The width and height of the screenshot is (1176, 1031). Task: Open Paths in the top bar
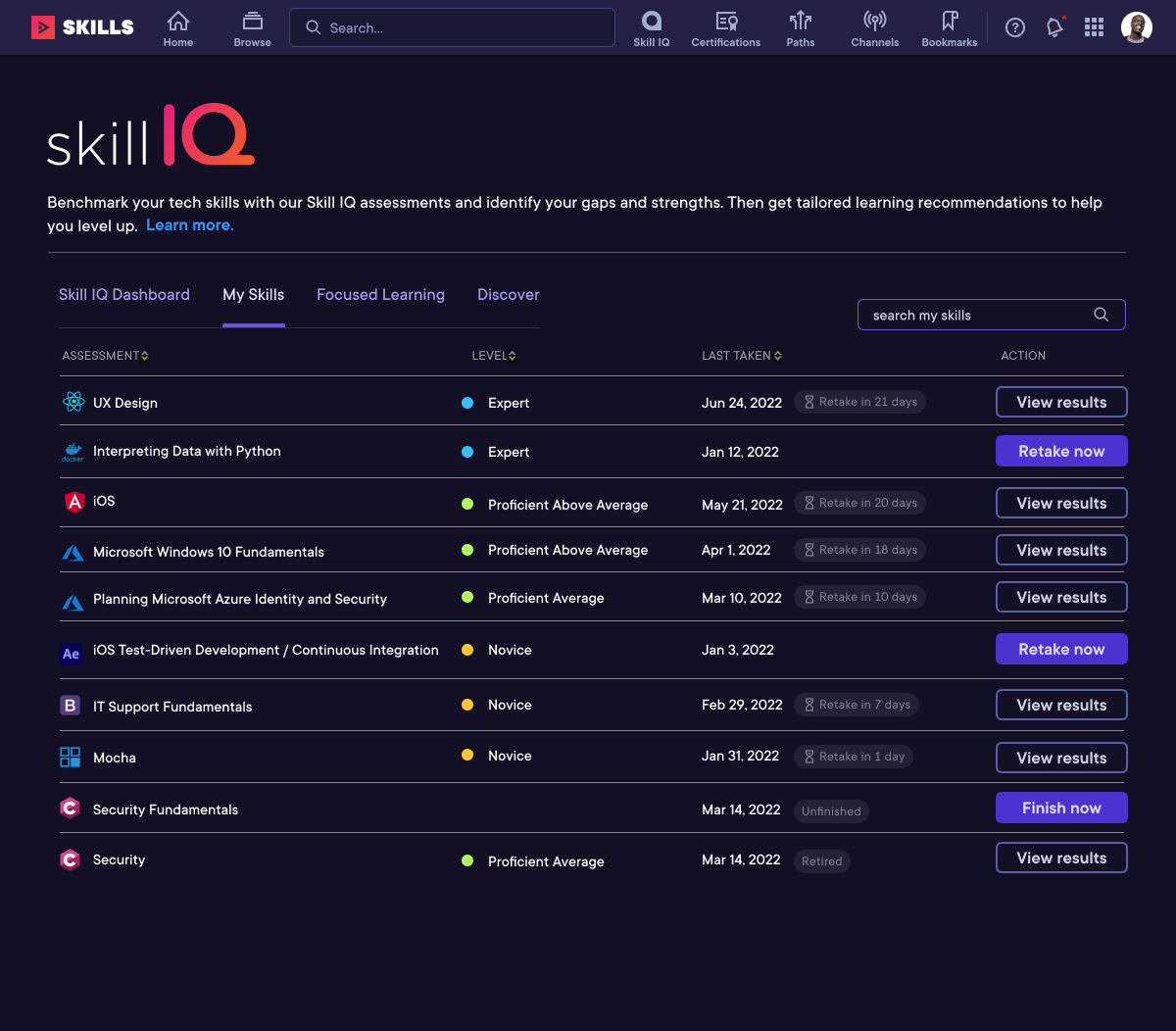point(801,28)
